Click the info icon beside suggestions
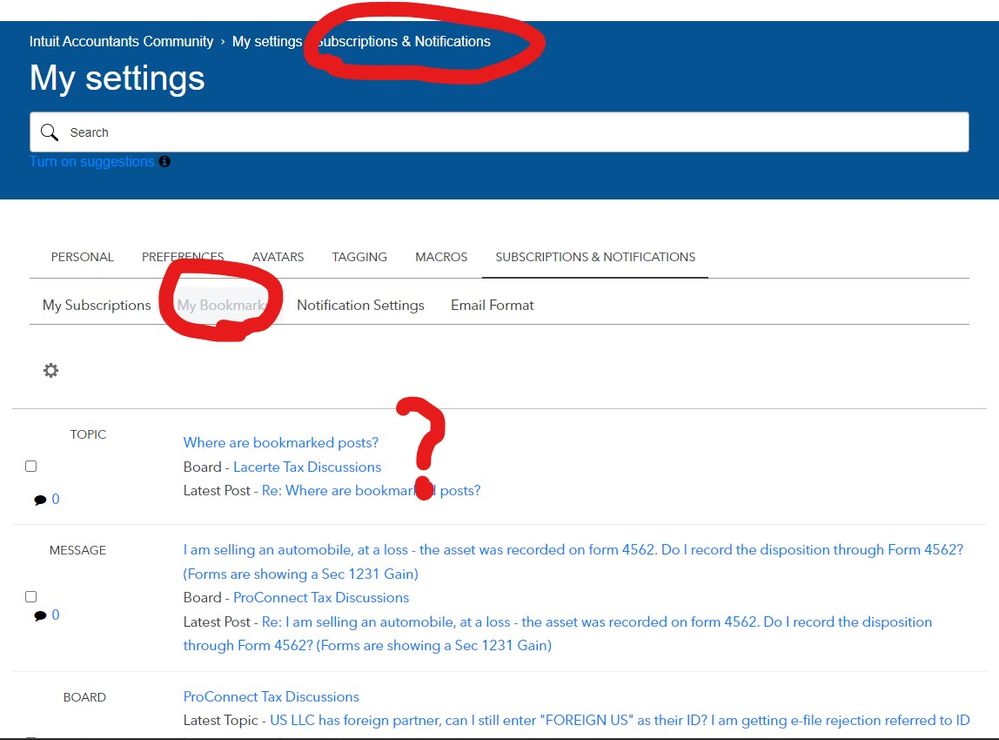 (x=165, y=162)
